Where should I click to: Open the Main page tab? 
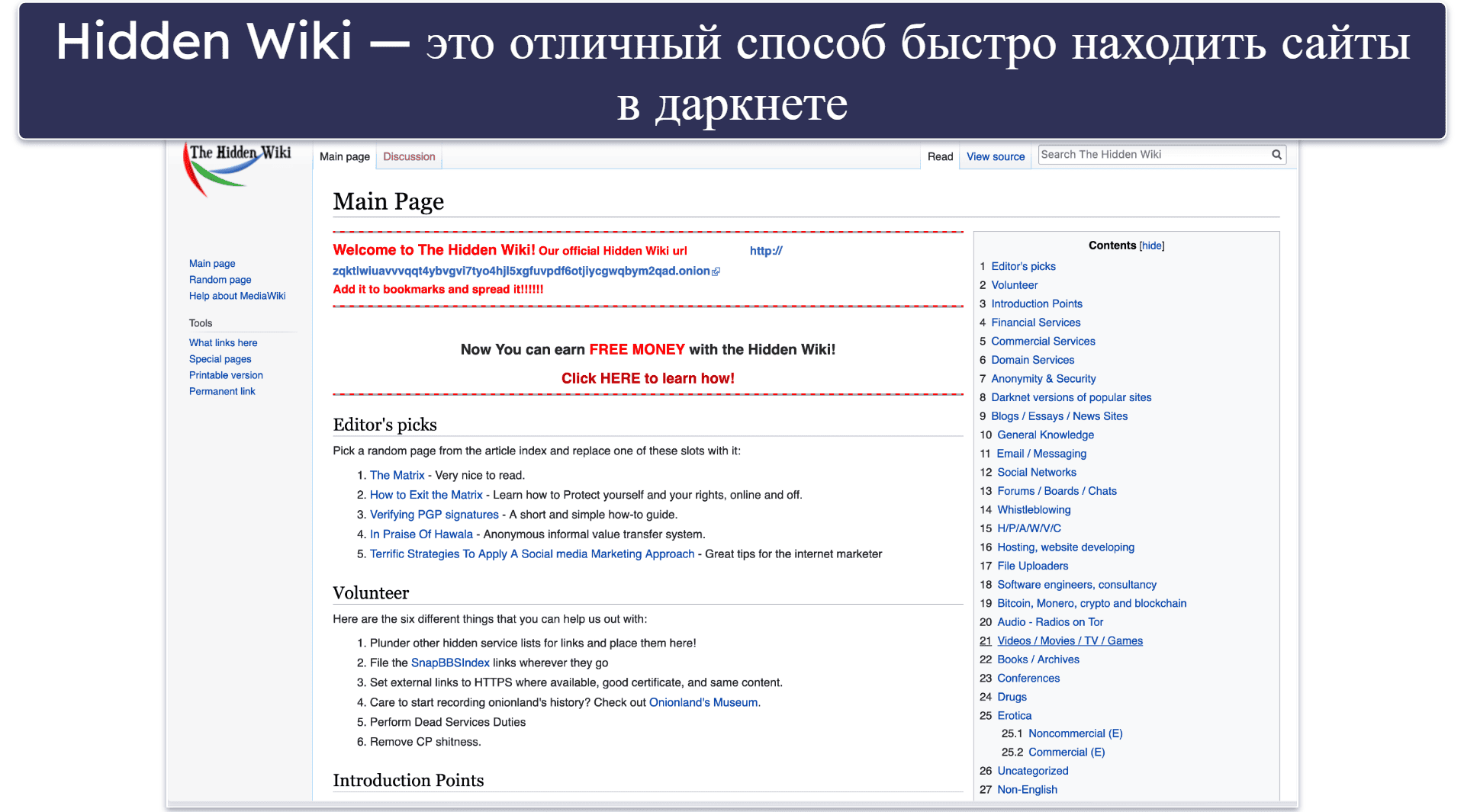(x=345, y=156)
